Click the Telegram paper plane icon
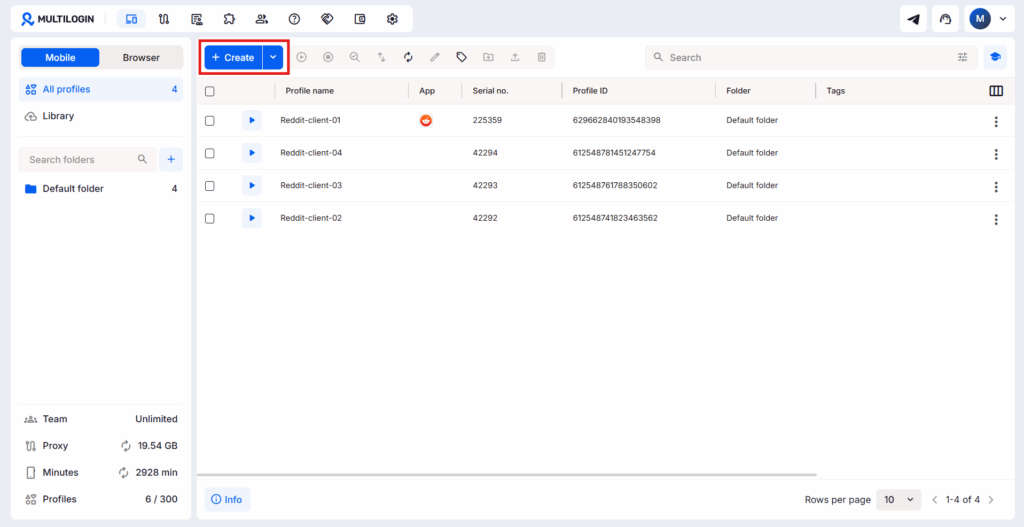The width and height of the screenshot is (1024, 527). click(913, 19)
